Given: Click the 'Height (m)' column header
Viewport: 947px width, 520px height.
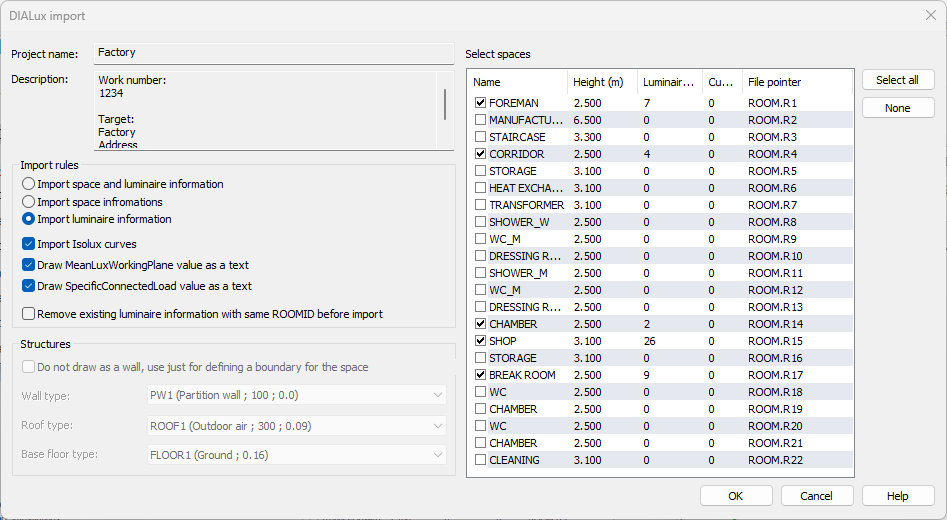Looking at the screenshot, I should (601, 82).
